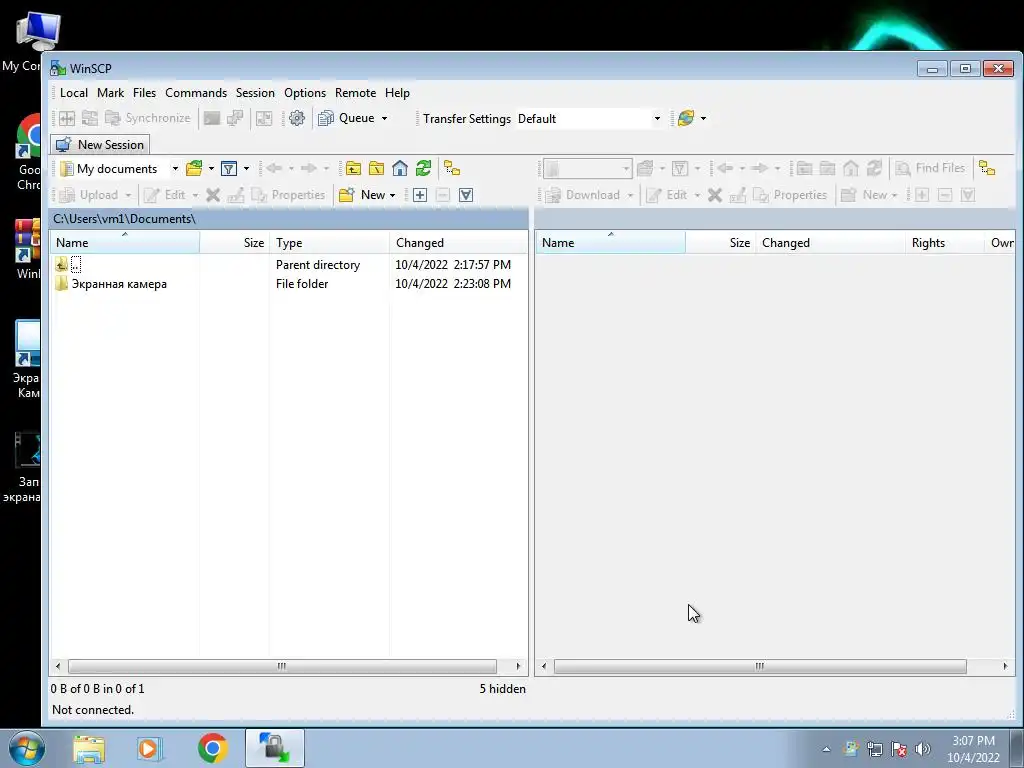This screenshot has width=1024, height=768.
Task: Expand the arrow beside the globe icon
Action: 703,118
